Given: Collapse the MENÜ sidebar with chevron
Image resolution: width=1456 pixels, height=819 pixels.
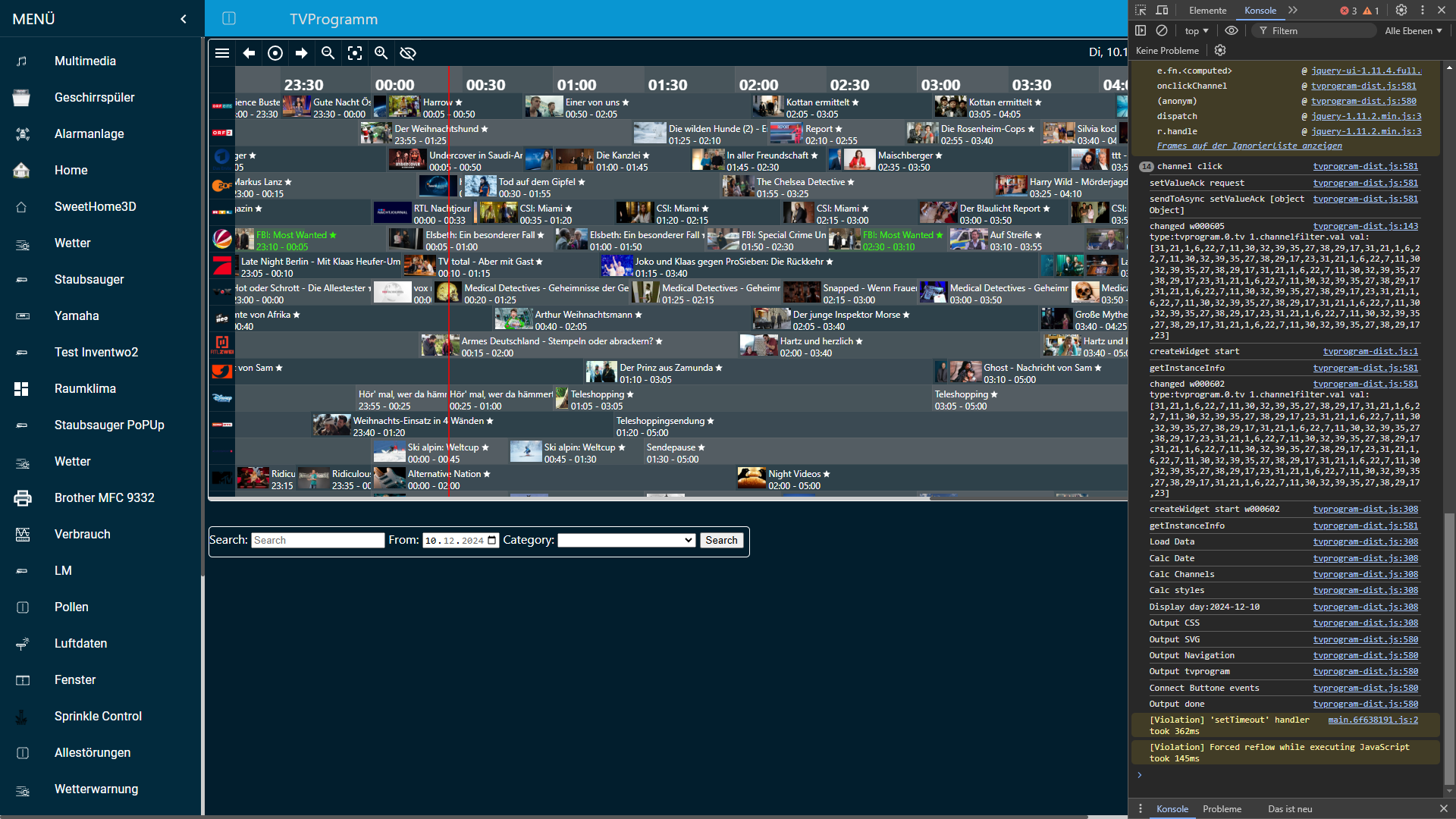Looking at the screenshot, I should [x=184, y=19].
